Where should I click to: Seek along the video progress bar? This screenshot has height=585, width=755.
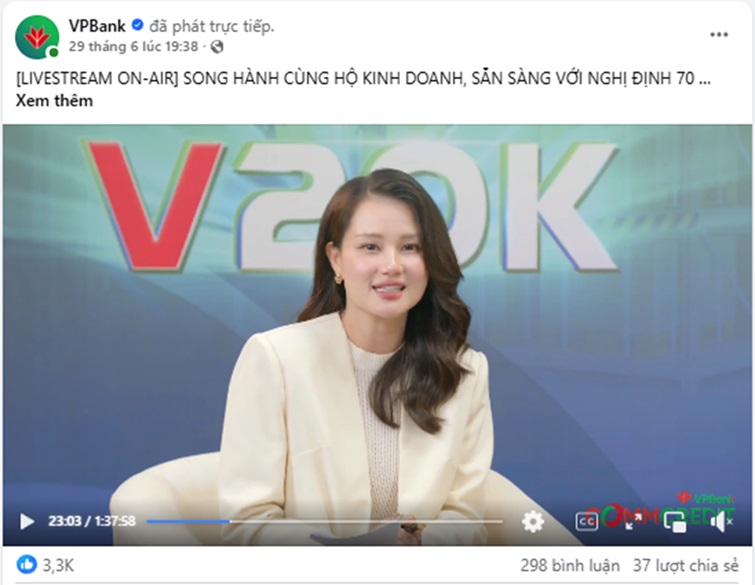point(325,521)
